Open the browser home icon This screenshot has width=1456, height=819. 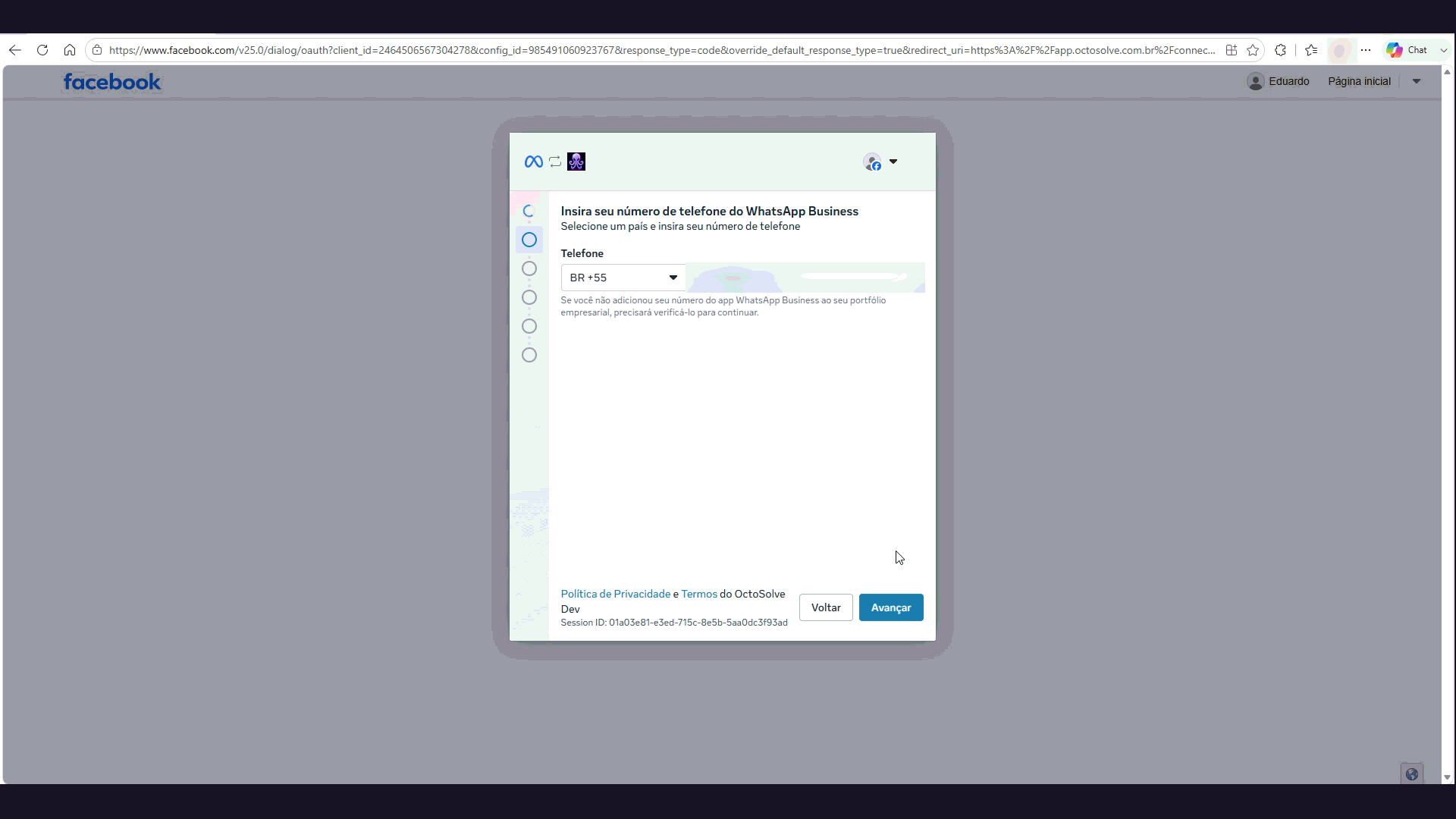[70, 50]
